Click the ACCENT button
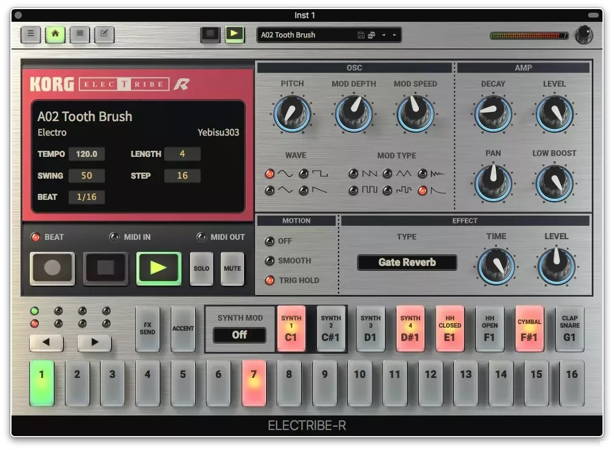Viewport: 614px width, 450px height. (182, 328)
